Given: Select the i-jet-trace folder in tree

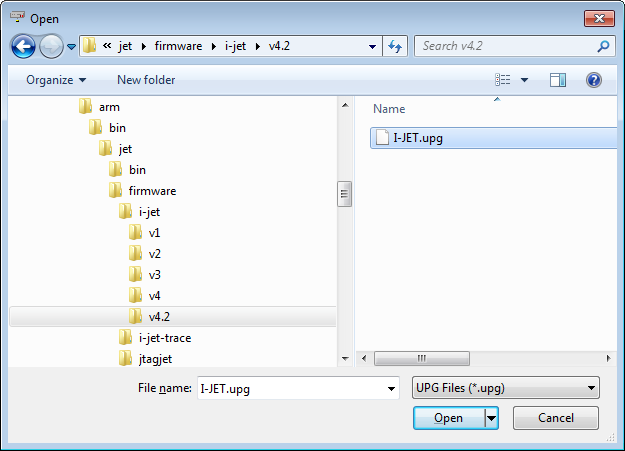Looking at the screenshot, I should point(164,338).
